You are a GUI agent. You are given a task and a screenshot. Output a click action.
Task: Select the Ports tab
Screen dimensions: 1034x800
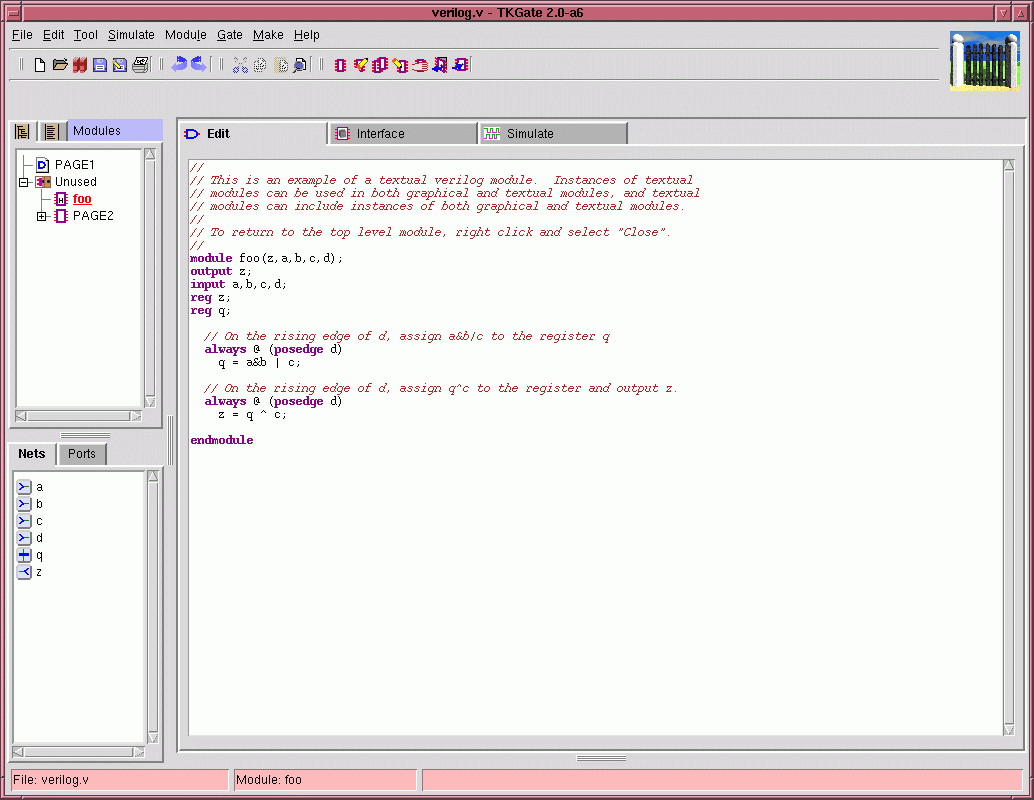[x=82, y=454]
